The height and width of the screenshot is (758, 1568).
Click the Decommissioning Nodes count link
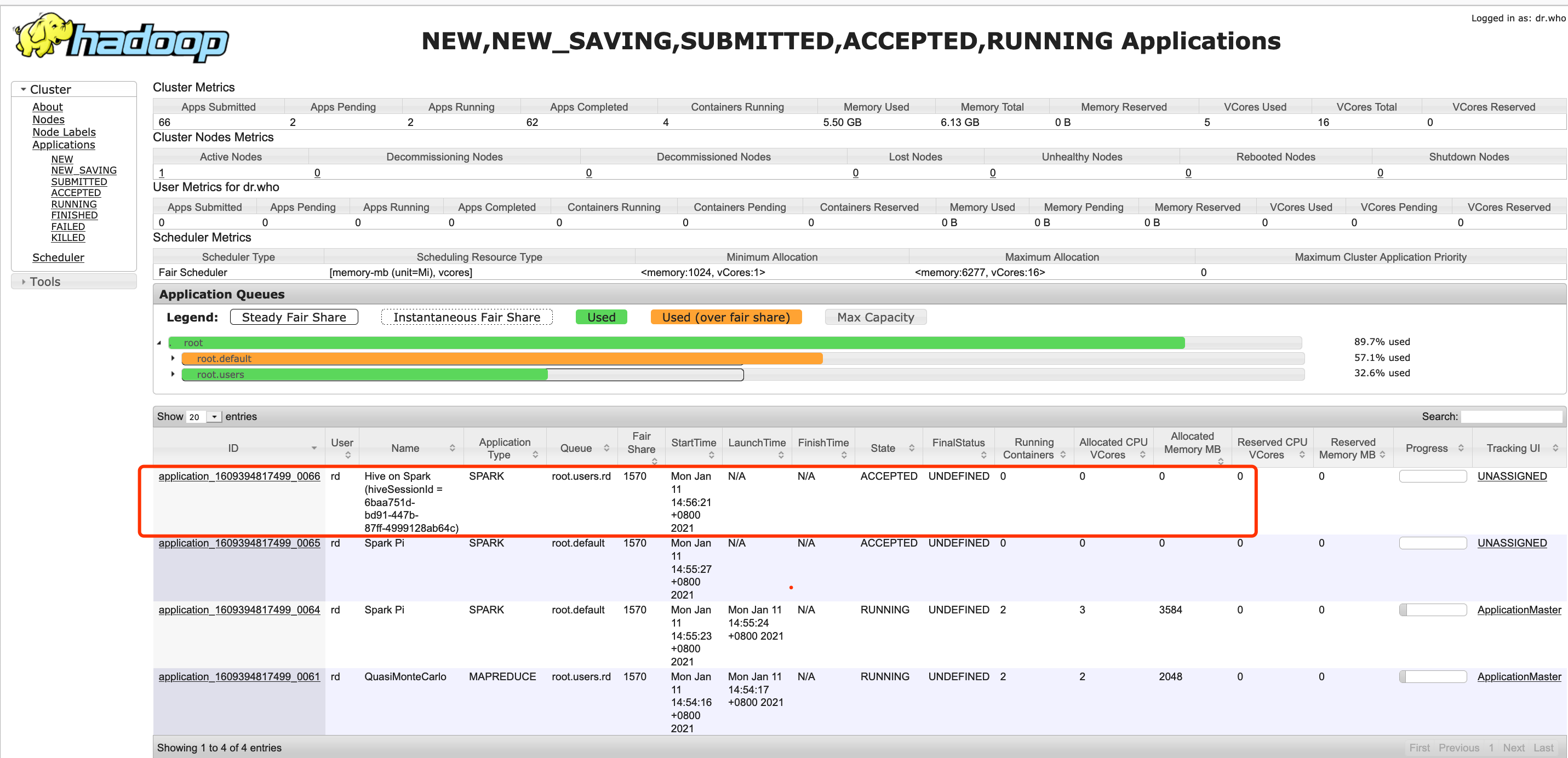(x=317, y=173)
